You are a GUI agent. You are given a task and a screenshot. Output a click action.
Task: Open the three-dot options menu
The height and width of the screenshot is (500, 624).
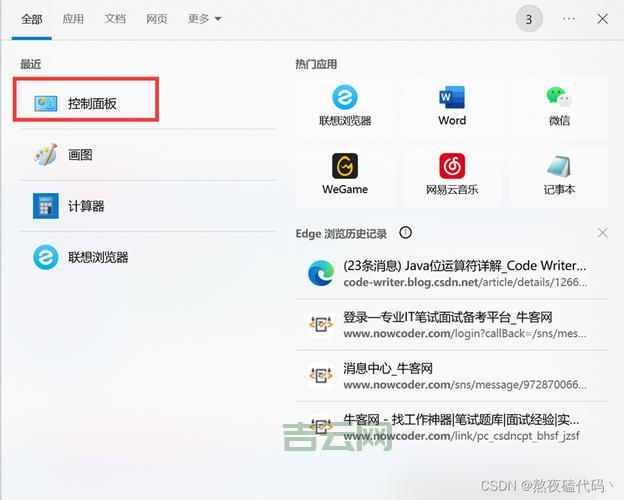coord(569,19)
